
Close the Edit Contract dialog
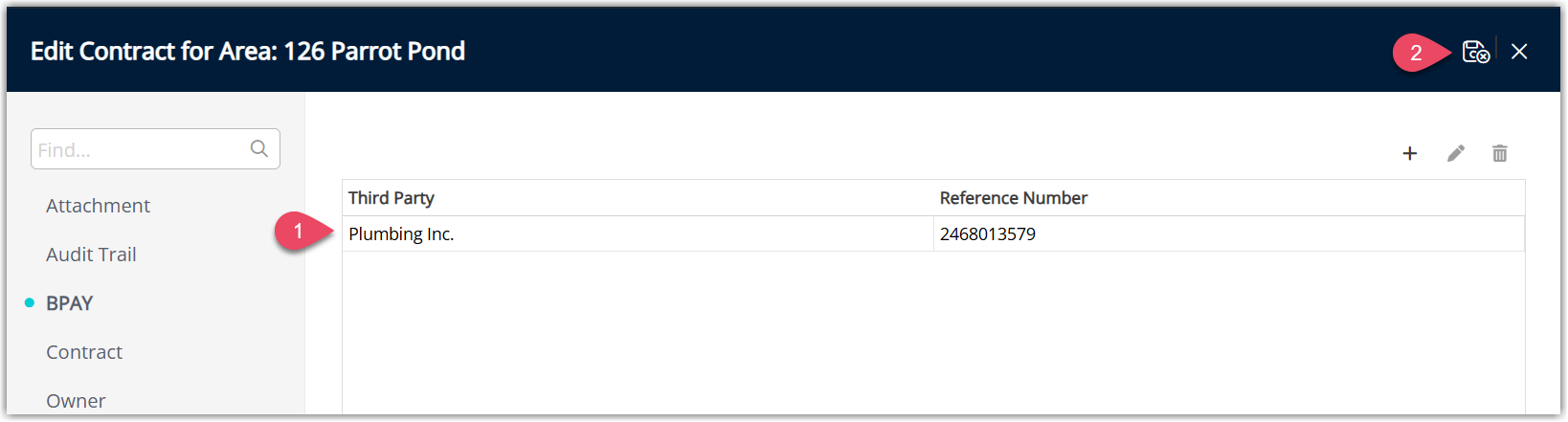(1519, 52)
